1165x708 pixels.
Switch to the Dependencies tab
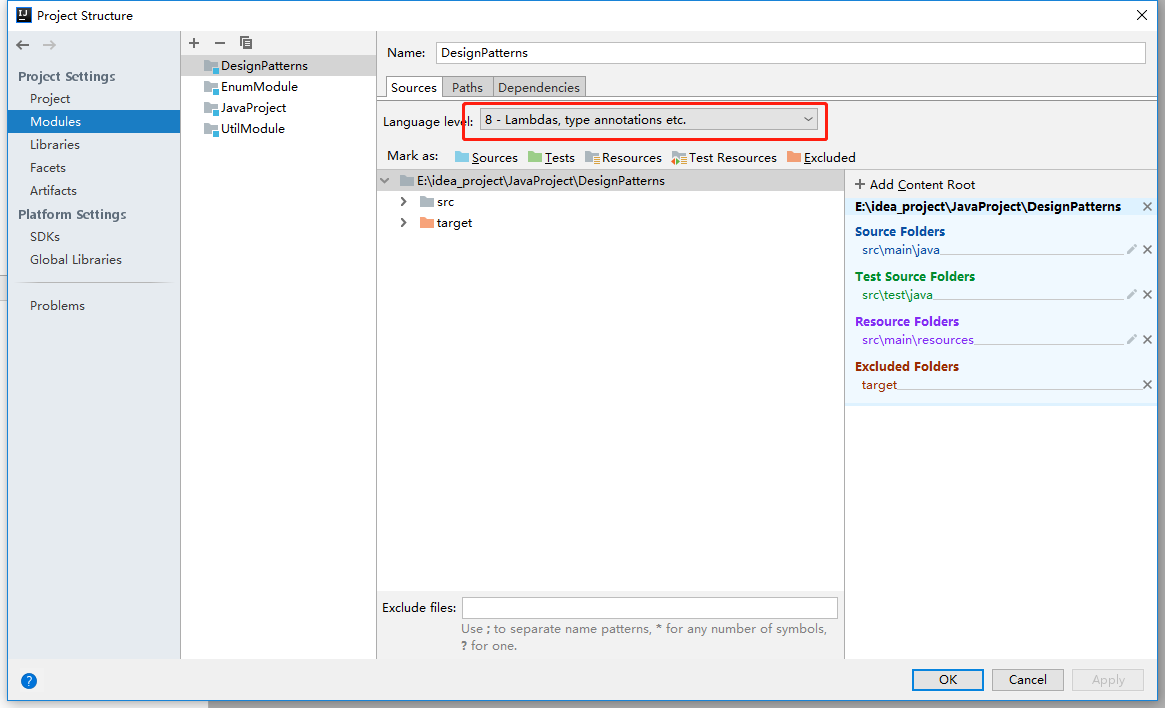point(538,87)
